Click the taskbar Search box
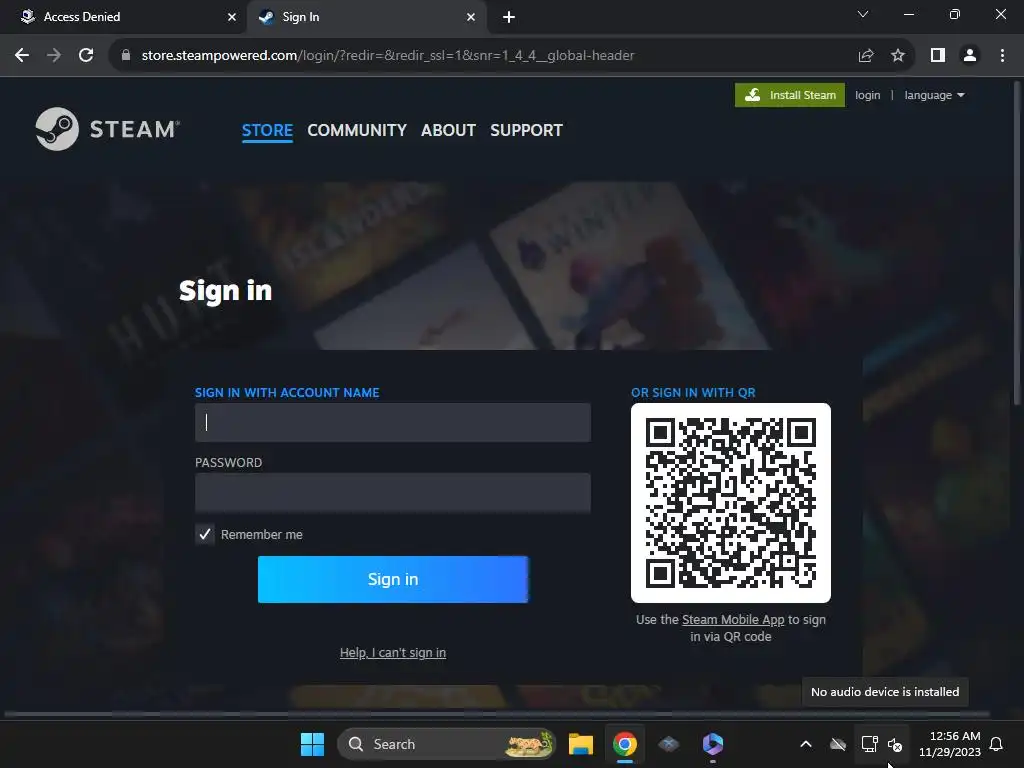Viewport: 1024px width, 768px height. click(446, 744)
